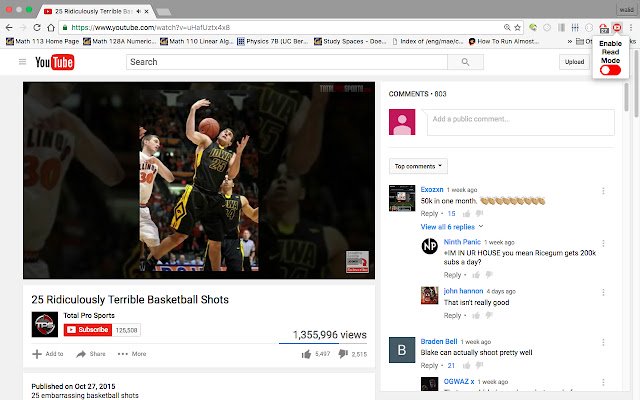Screen dimensions: 640x400
Task: Like the Exozxn comment
Action: tap(467, 213)
